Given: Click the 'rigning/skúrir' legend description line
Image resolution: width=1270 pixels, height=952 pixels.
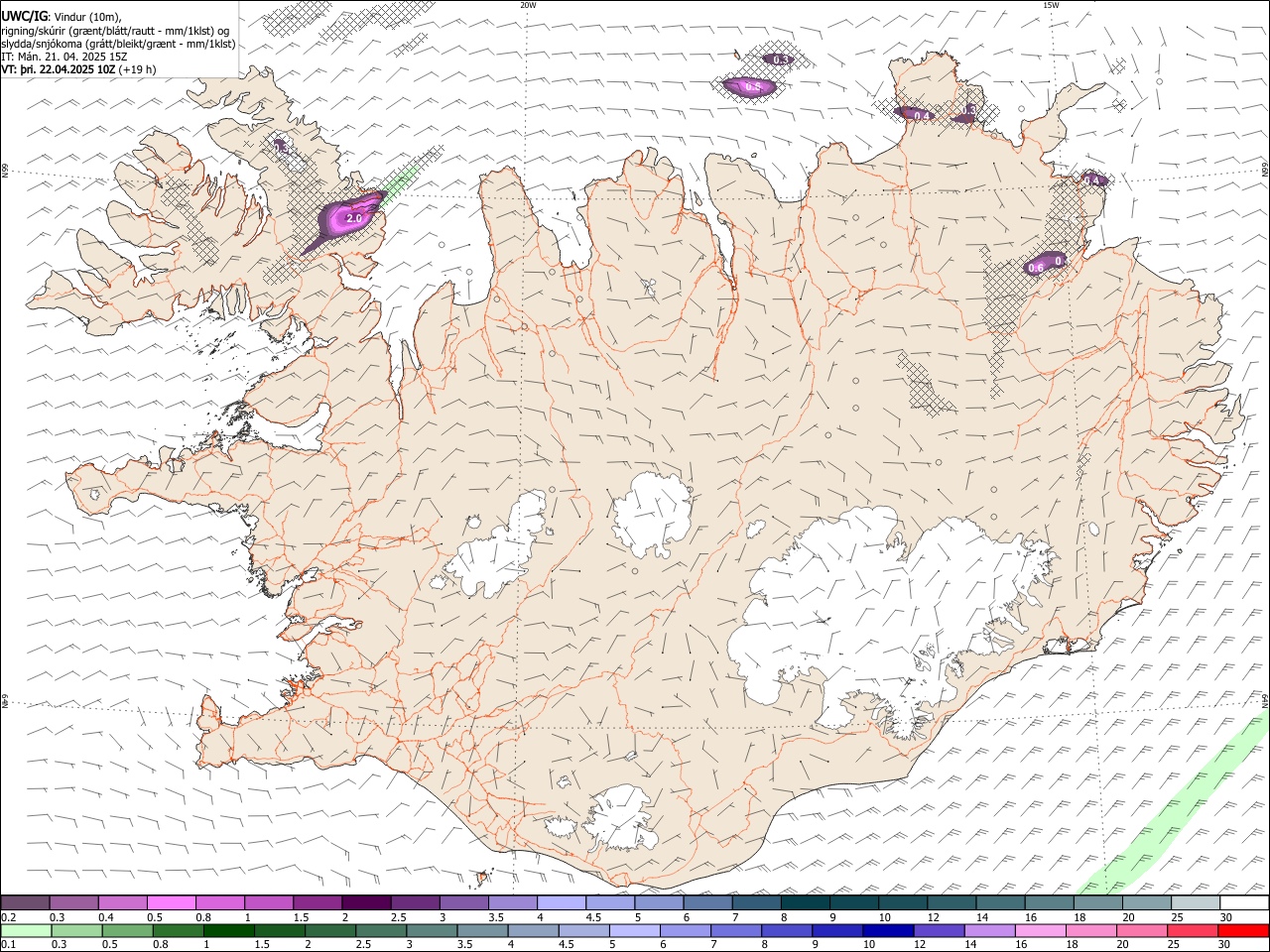Looking at the screenshot, I should pos(115,30).
